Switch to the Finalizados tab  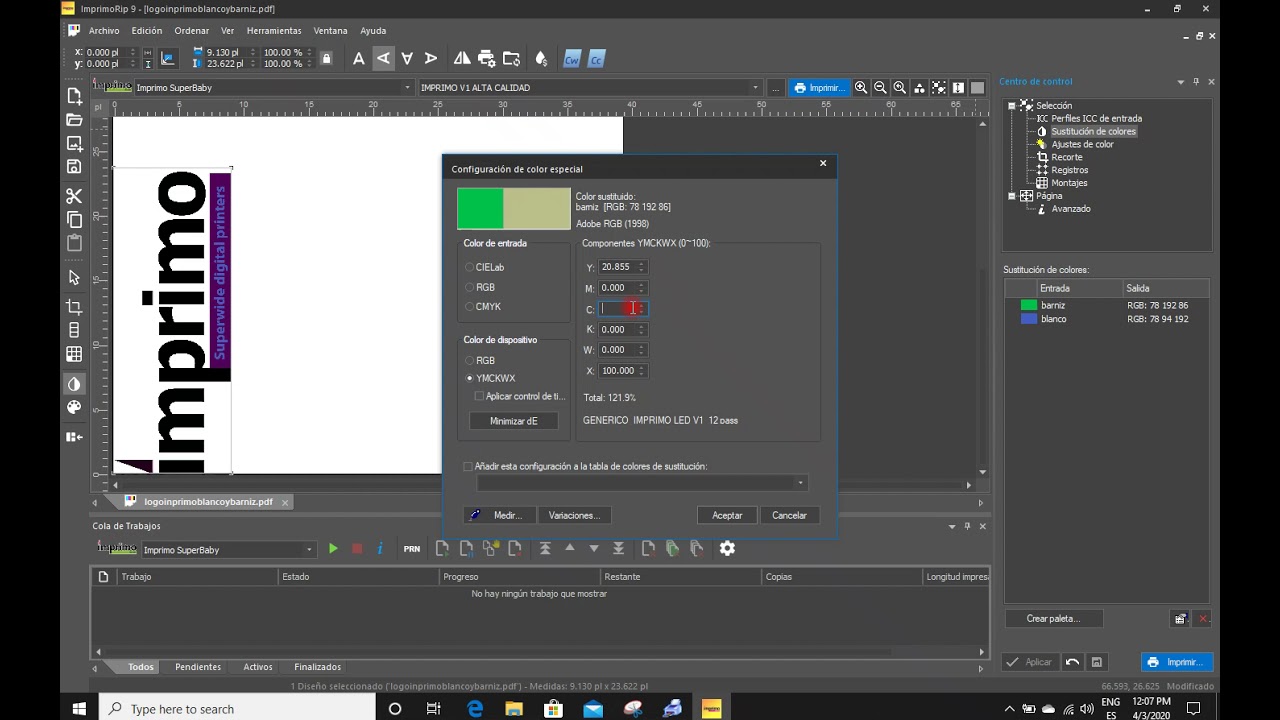click(x=318, y=667)
